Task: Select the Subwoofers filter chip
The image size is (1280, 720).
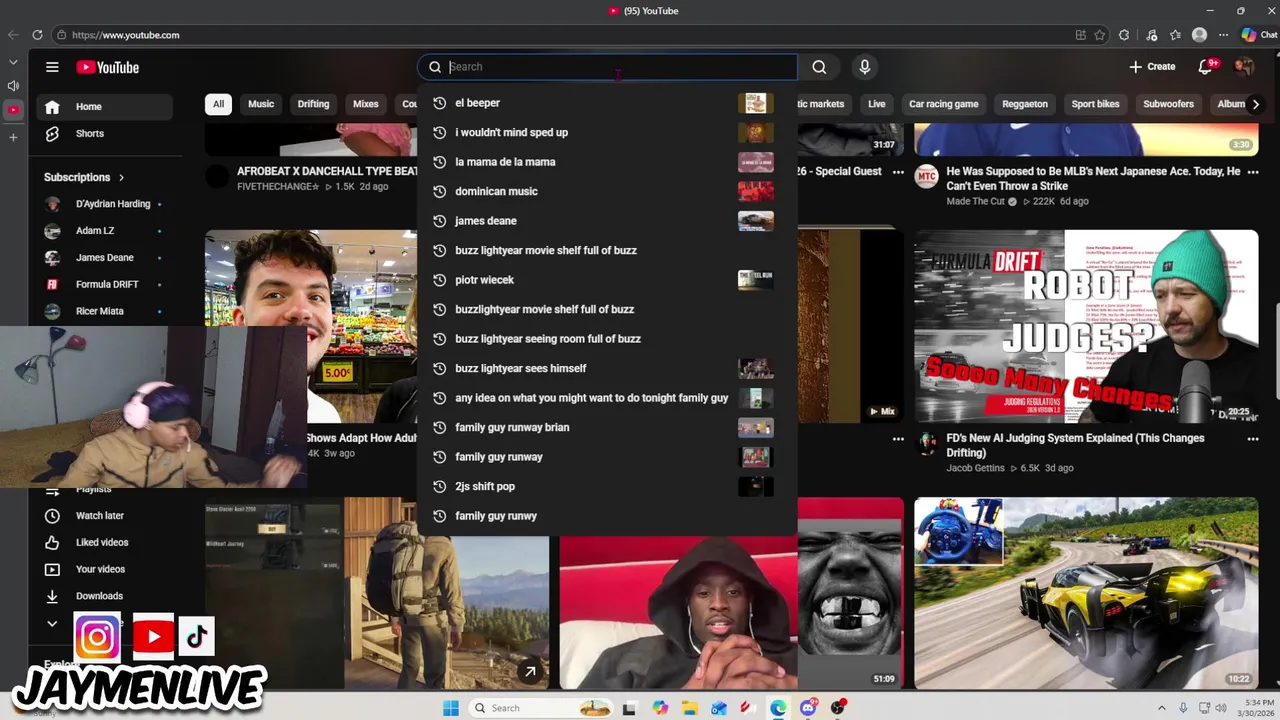Action: coord(1168,104)
